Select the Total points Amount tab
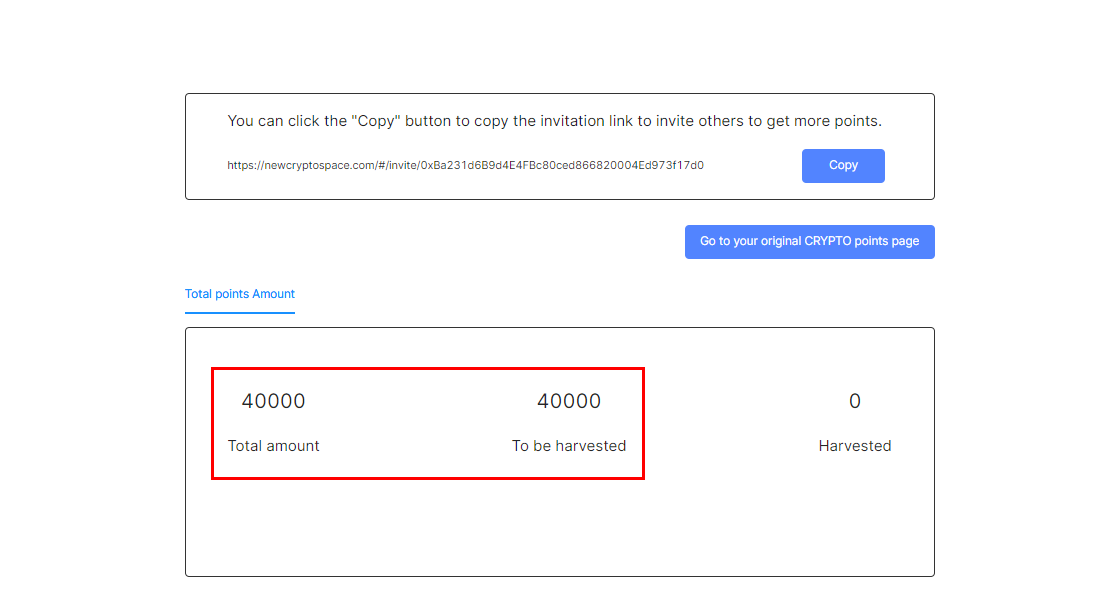 (x=240, y=294)
